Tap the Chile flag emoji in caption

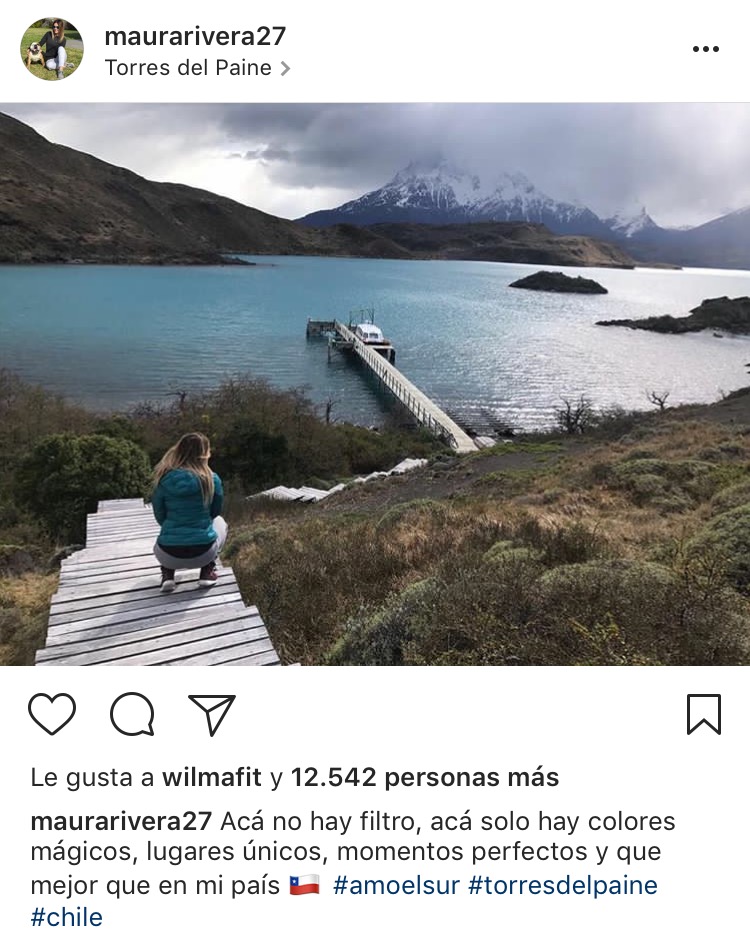[x=305, y=885]
